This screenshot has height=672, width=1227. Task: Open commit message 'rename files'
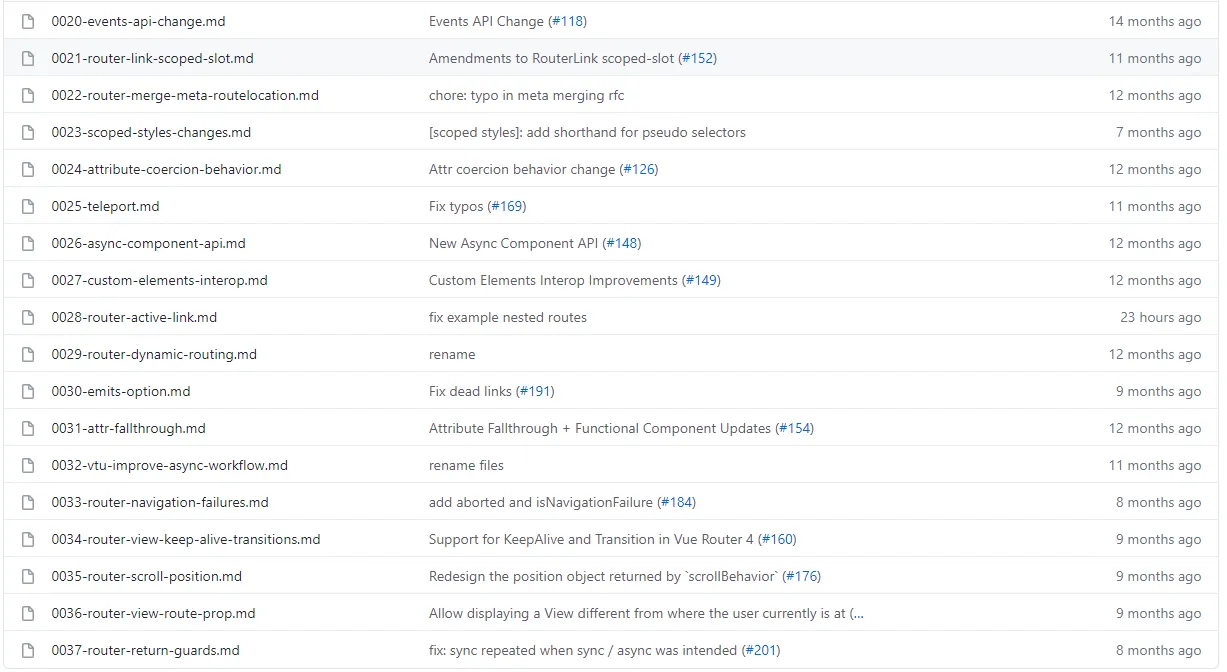(466, 465)
